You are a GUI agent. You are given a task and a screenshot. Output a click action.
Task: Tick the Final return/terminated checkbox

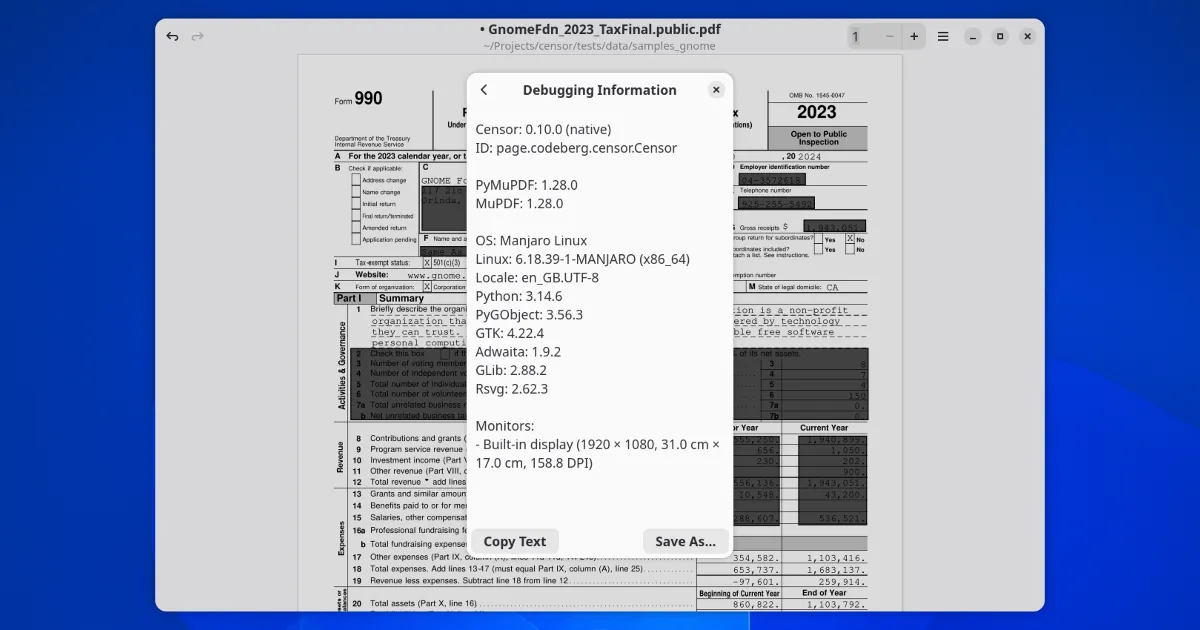(x=356, y=216)
